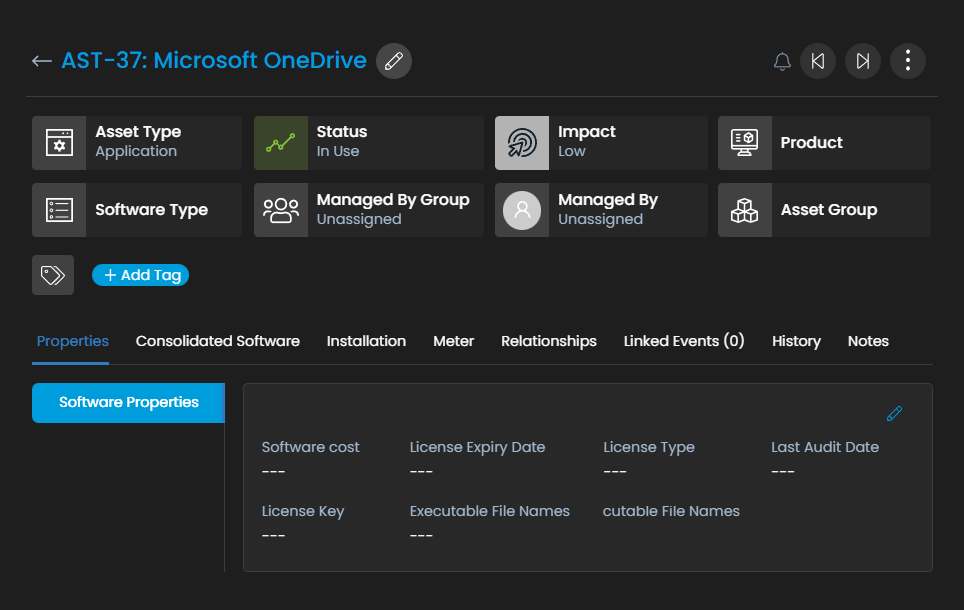964x610 pixels.
Task: Click the value under License Type
Action: coord(615,472)
